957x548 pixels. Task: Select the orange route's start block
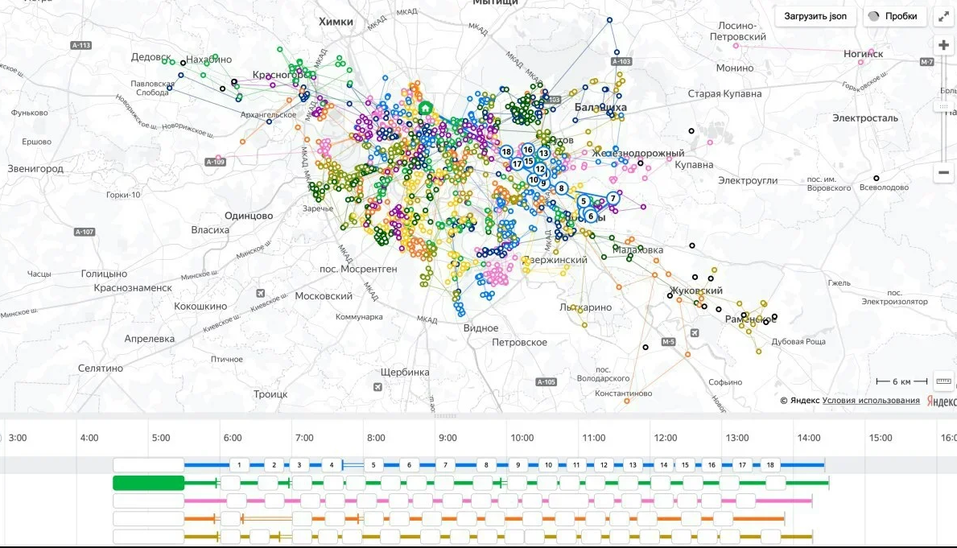point(148,519)
